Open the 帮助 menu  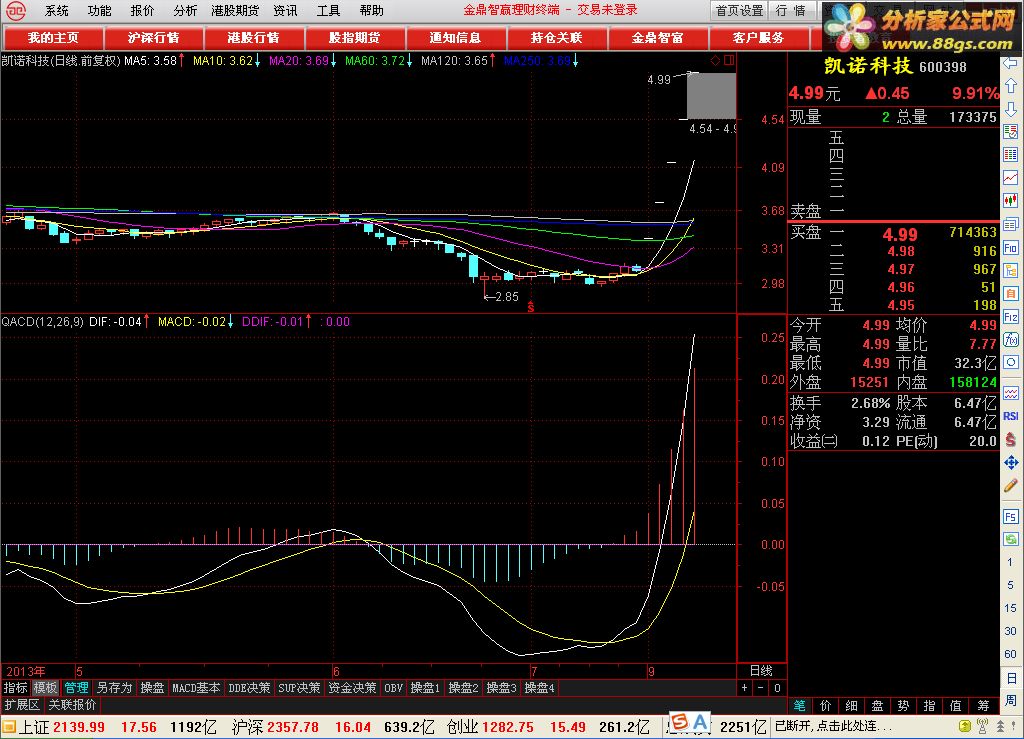click(372, 10)
